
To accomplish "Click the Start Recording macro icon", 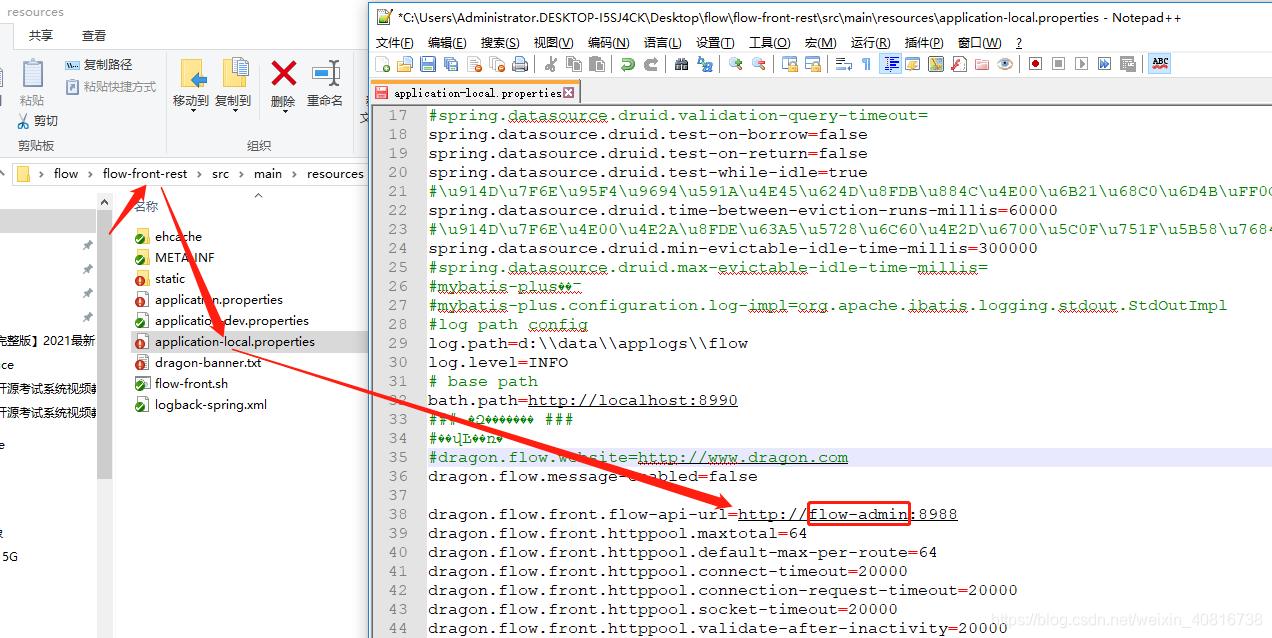I will (1035, 64).
